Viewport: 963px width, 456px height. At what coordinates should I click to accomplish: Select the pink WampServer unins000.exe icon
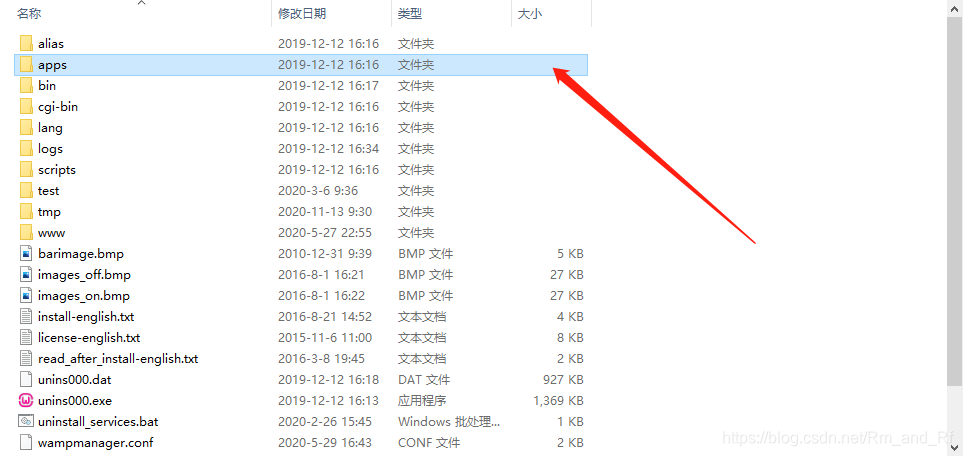26,401
